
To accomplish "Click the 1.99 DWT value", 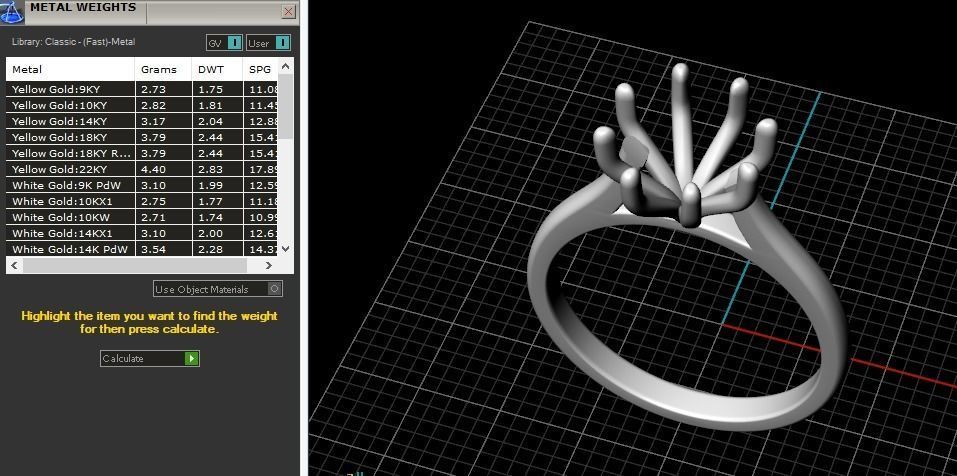I will tap(211, 185).
